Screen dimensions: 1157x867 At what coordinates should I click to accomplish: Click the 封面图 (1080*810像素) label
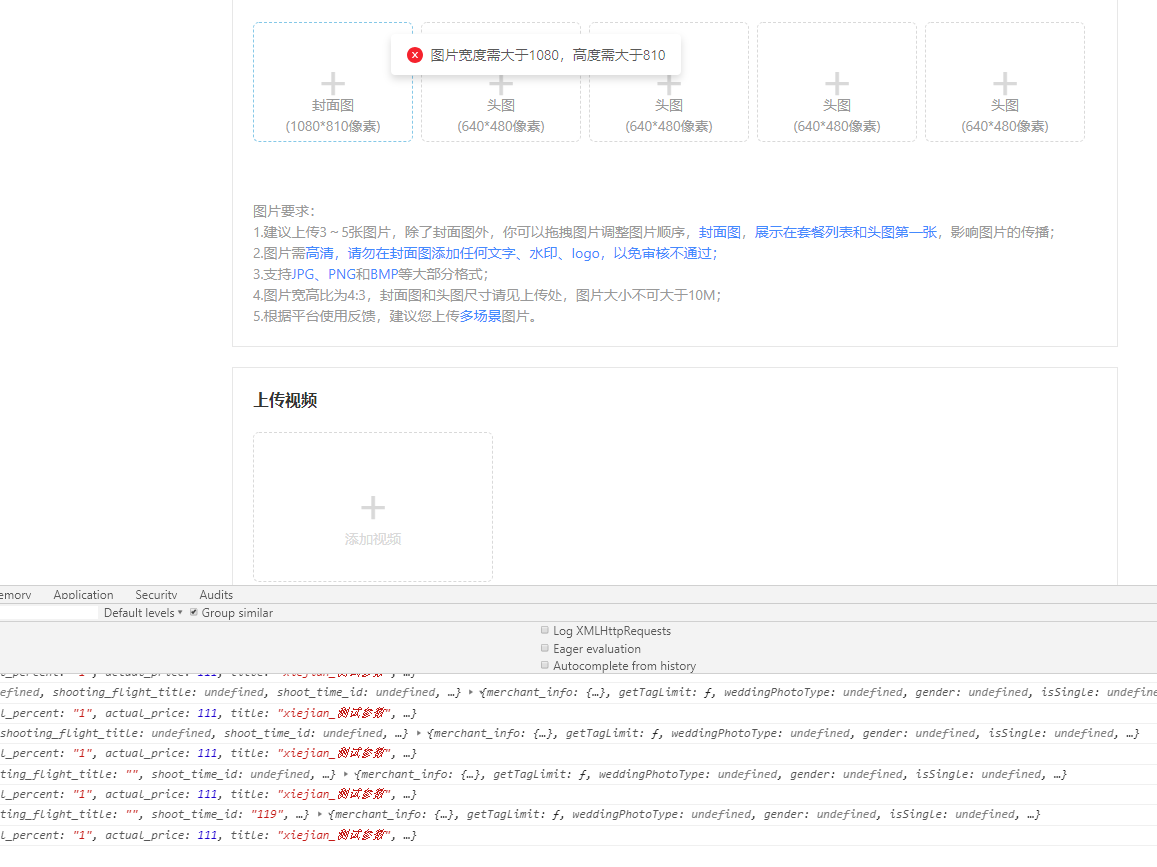point(333,115)
